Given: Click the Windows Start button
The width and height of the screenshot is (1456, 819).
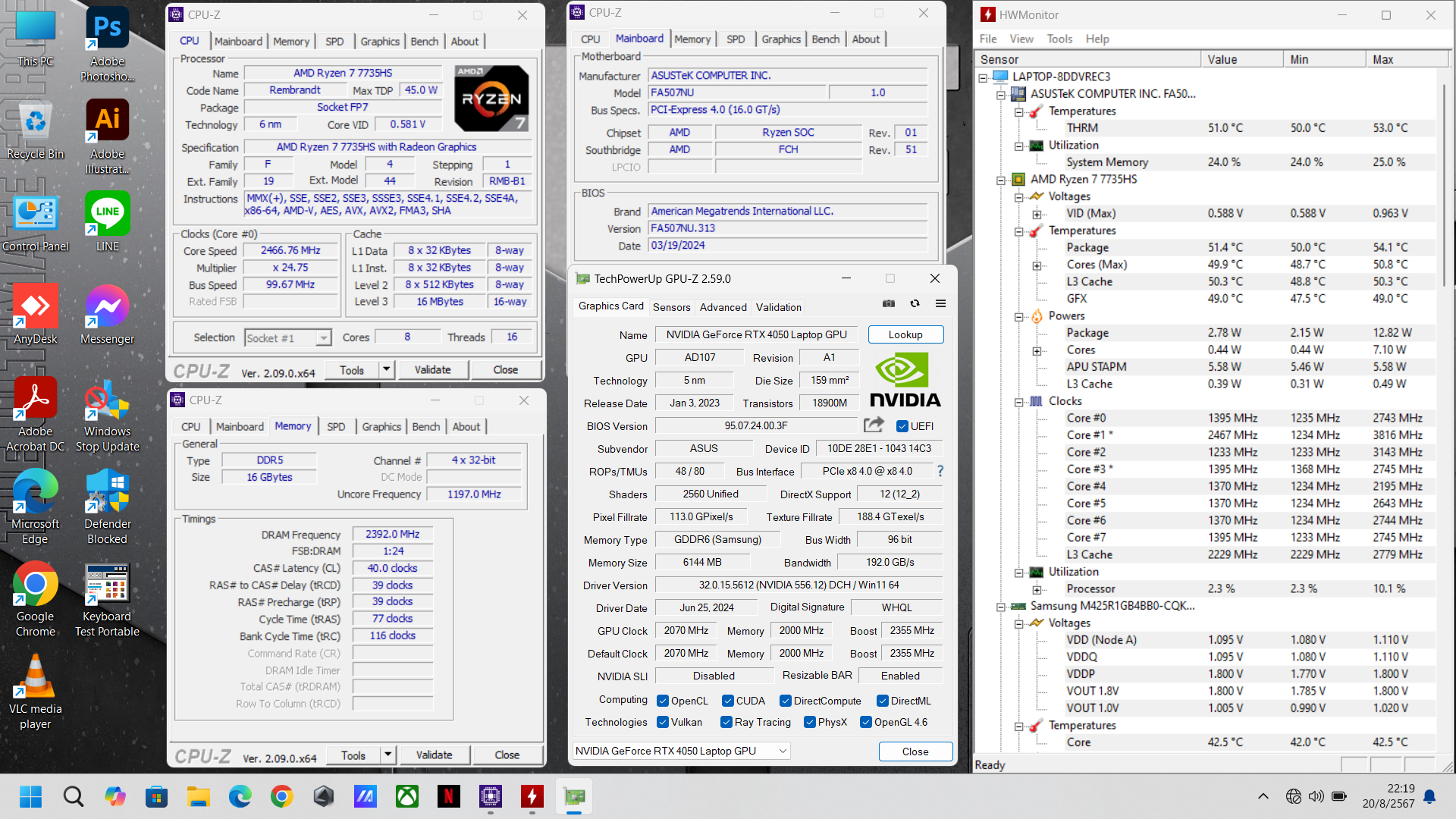Looking at the screenshot, I should 30,796.
